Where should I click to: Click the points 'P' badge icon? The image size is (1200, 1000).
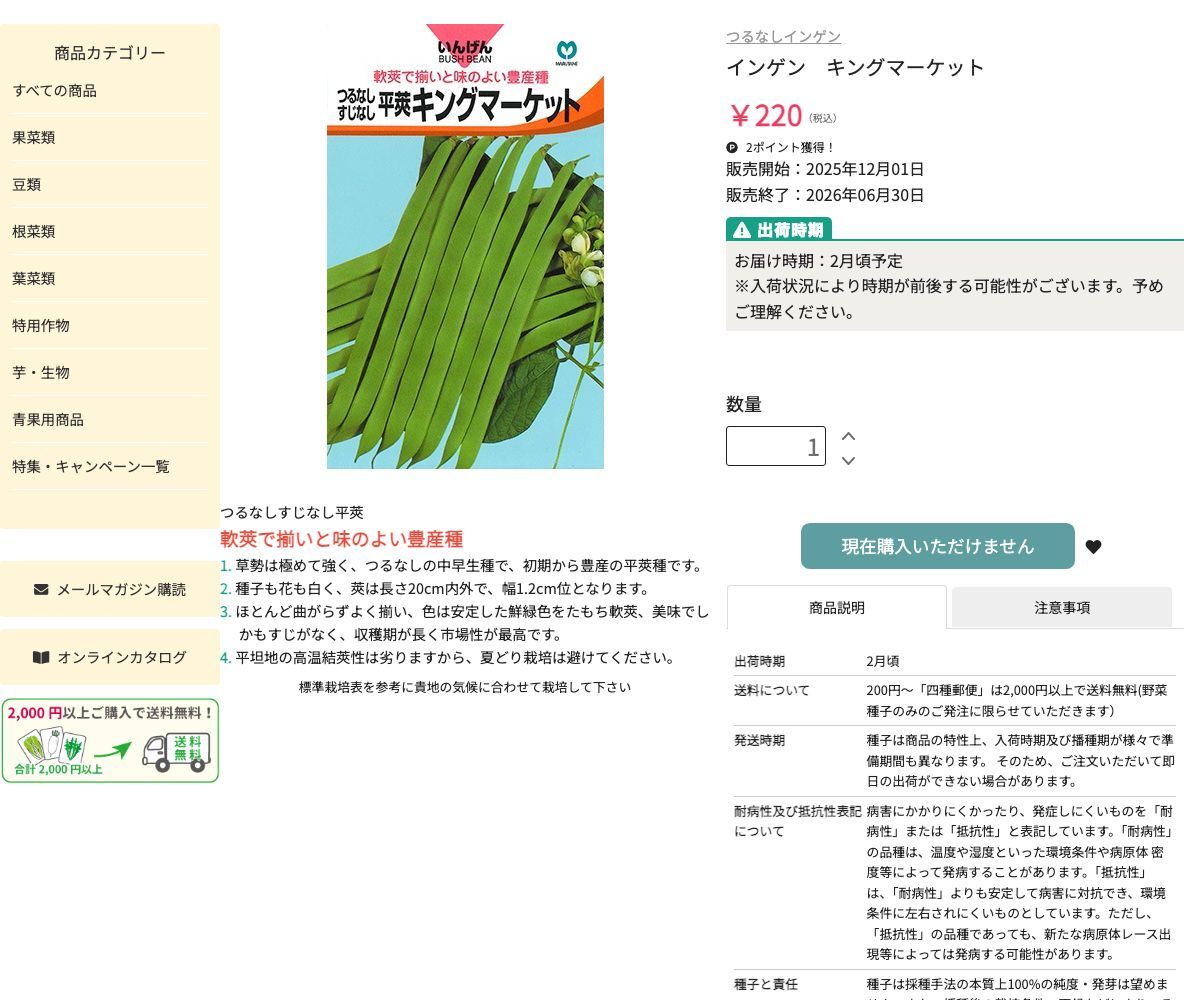pyautogui.click(x=732, y=148)
